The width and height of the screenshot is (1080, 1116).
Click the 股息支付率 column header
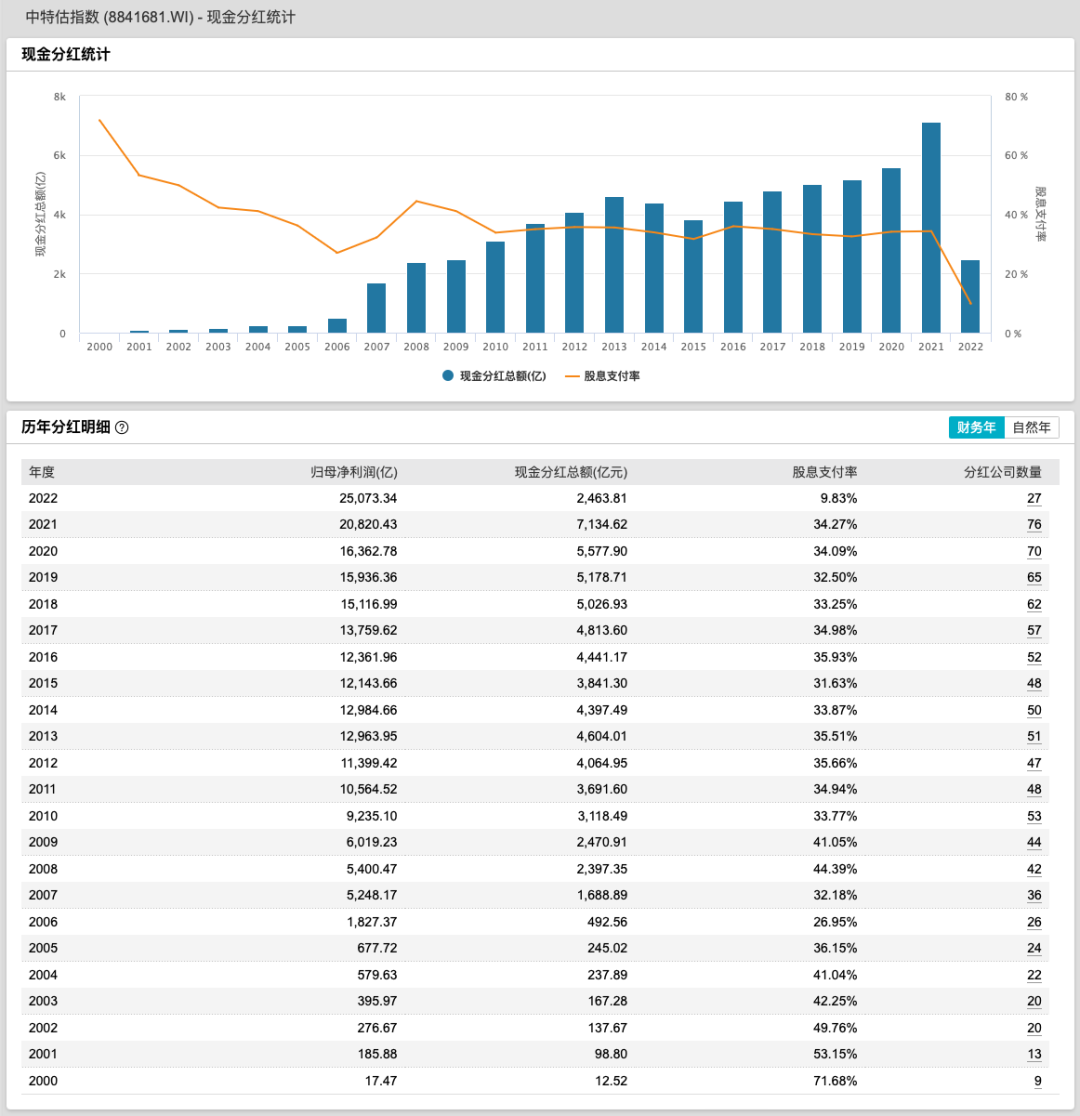point(824,472)
